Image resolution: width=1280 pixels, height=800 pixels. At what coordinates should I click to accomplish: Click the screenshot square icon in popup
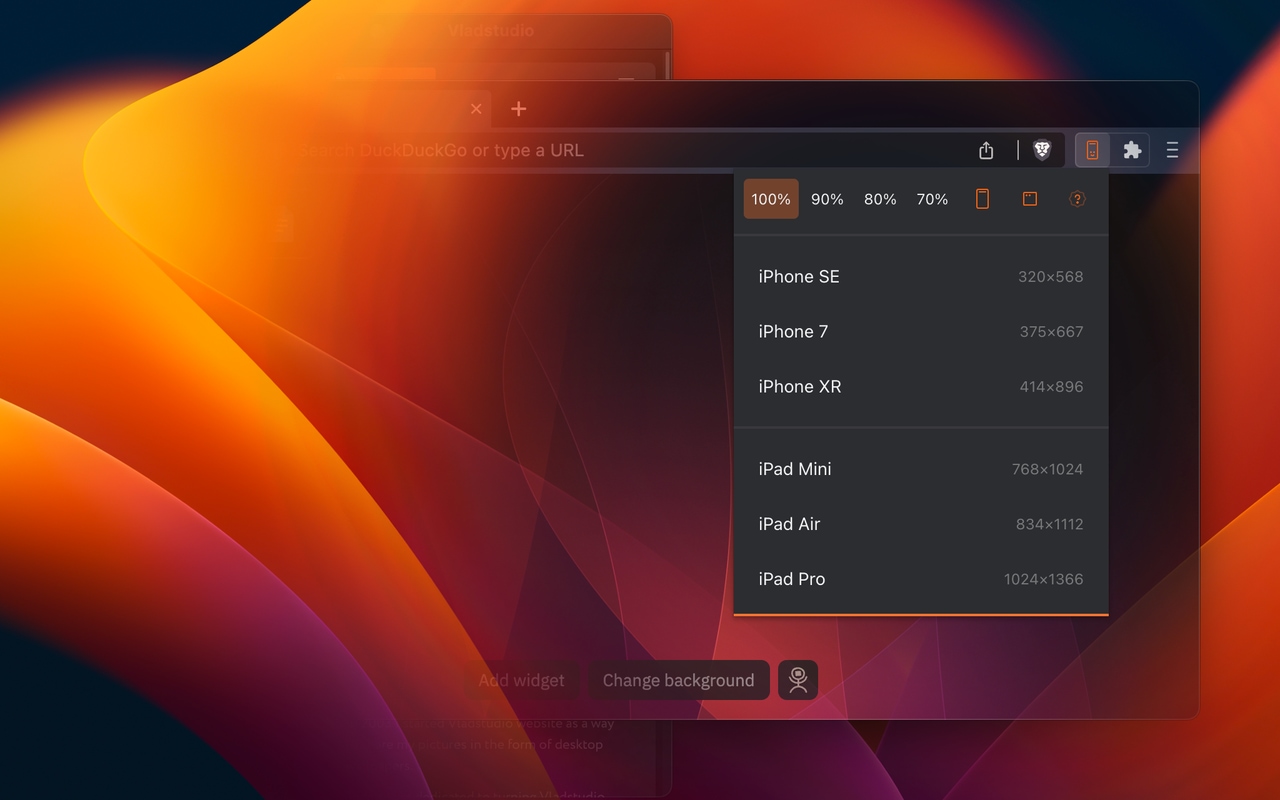click(1029, 199)
